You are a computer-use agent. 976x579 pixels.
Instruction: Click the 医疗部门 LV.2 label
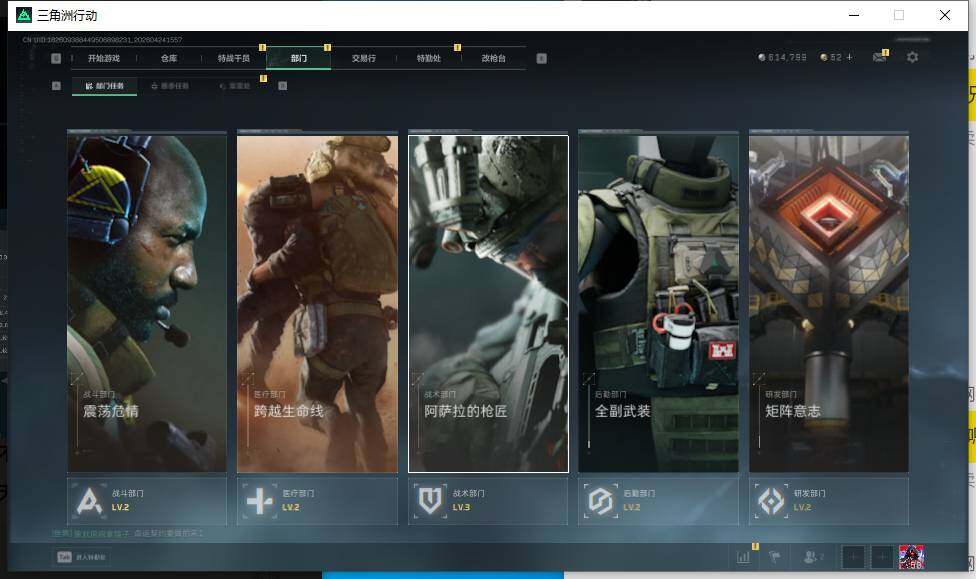[291, 507]
